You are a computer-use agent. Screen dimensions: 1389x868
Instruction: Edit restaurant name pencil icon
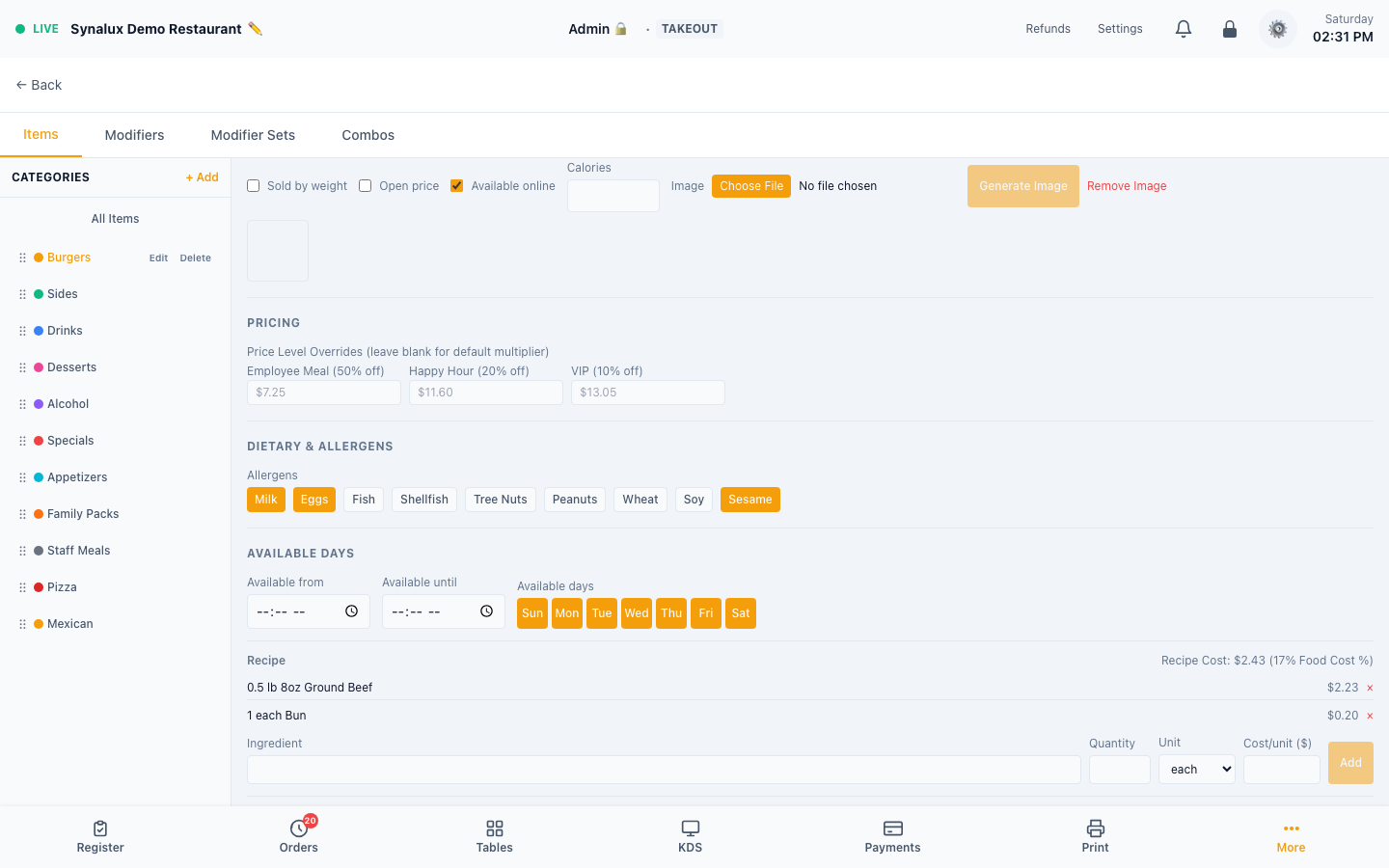[255, 29]
